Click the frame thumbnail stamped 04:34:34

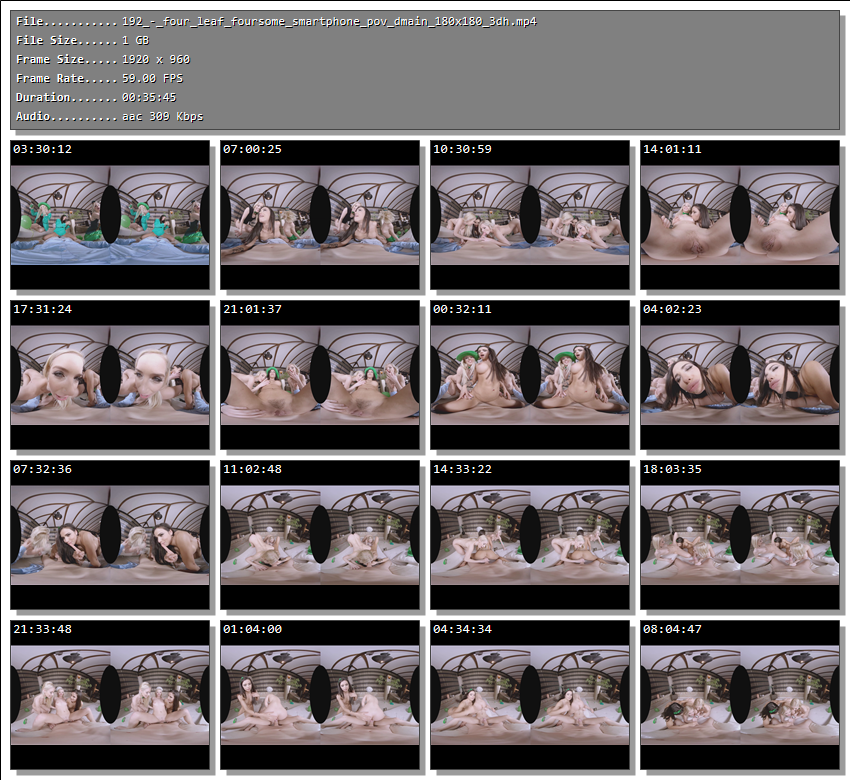[x=530, y=695]
